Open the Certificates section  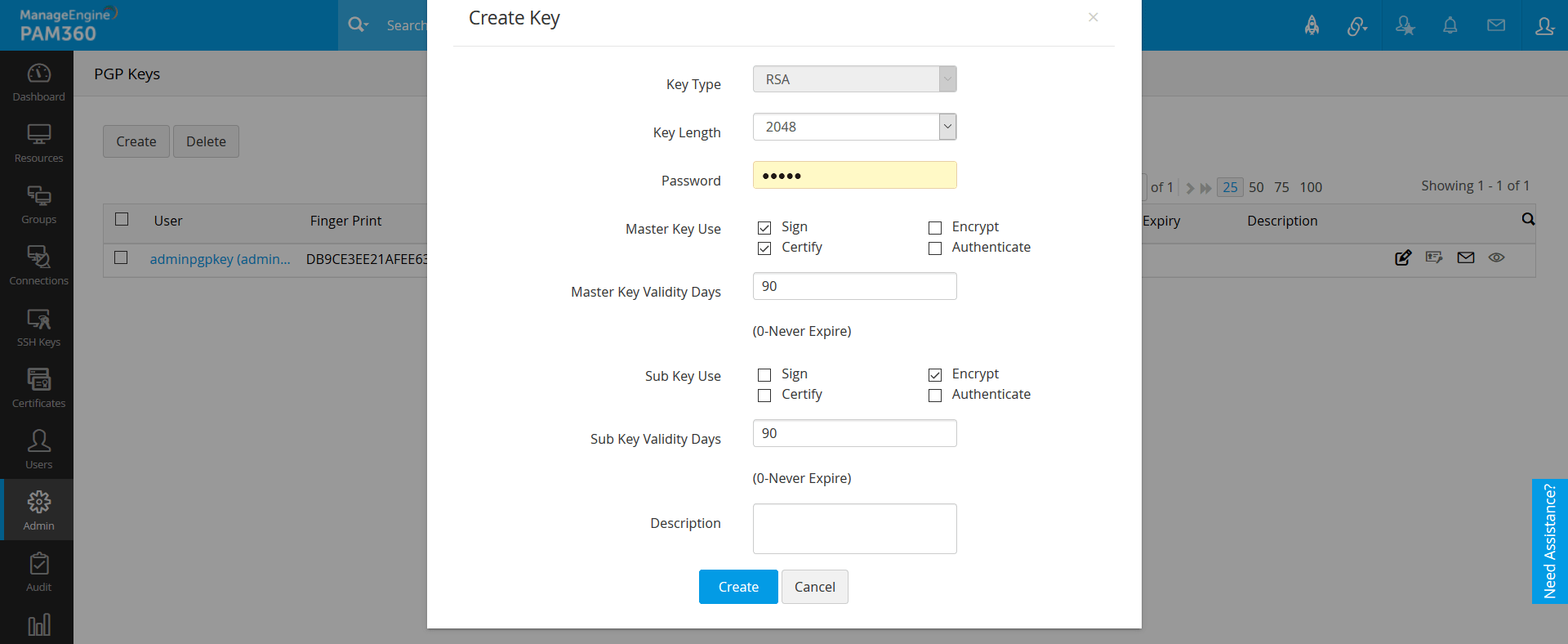[x=38, y=388]
